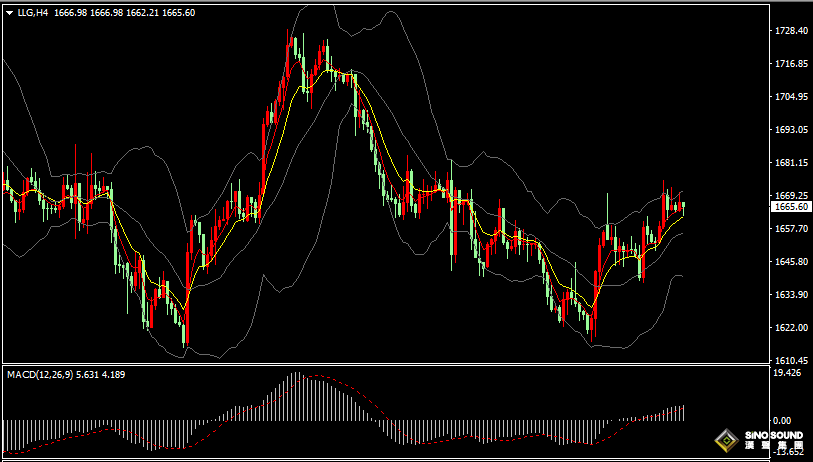
Task: Click the SINO SOUND watermark text
Action: (774, 437)
